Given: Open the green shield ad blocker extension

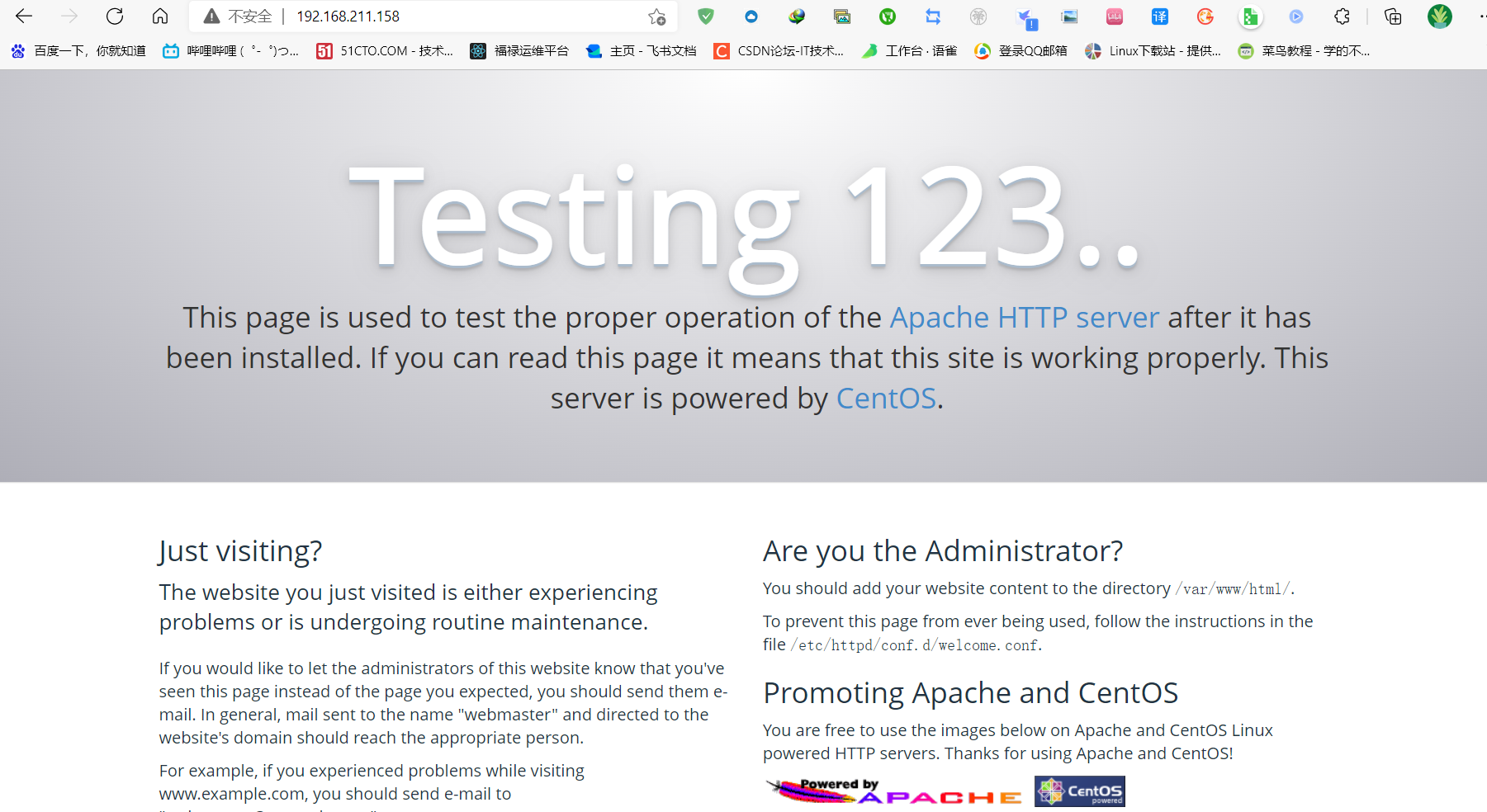Looking at the screenshot, I should (x=706, y=16).
